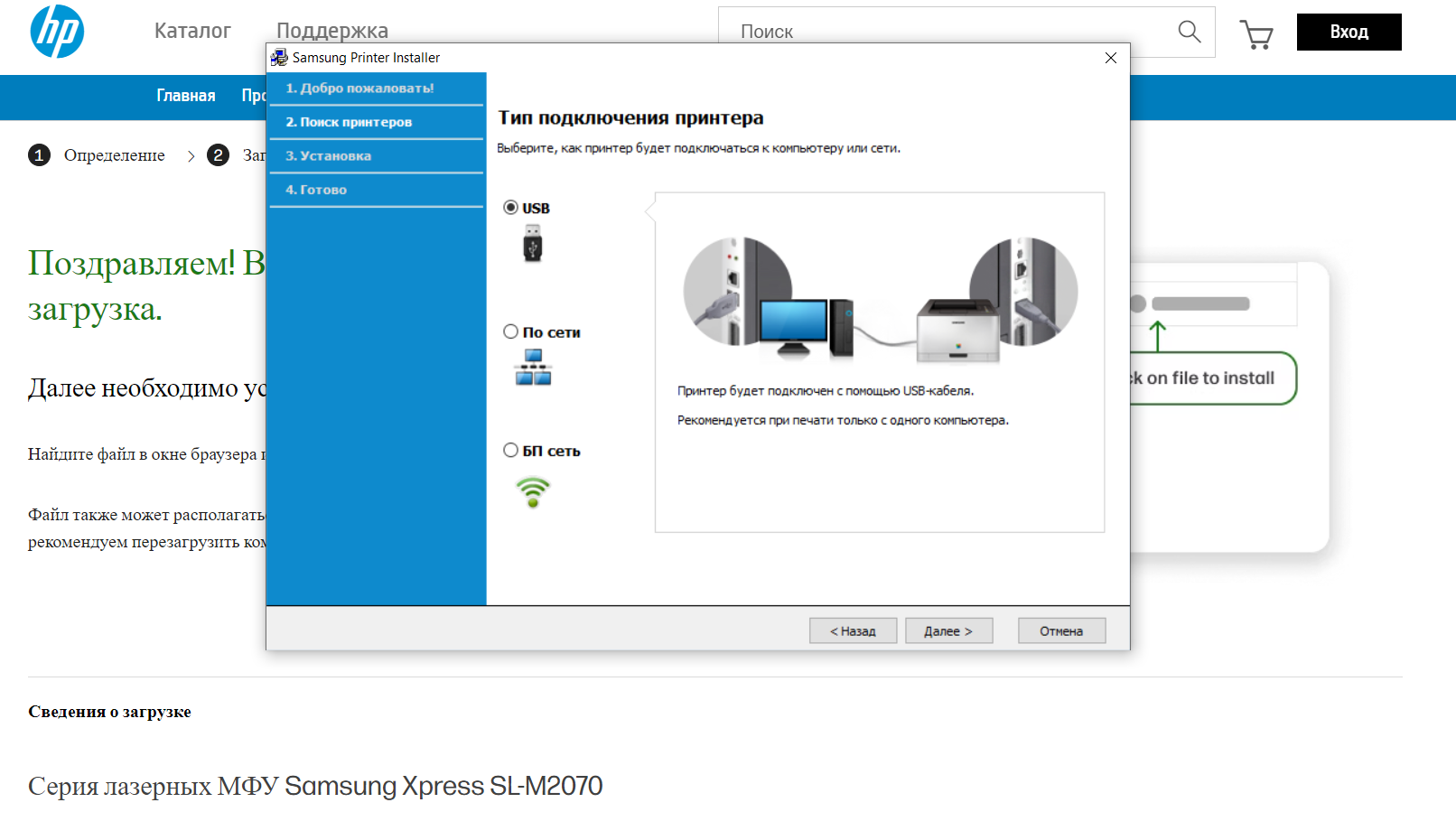The width and height of the screenshot is (1456, 840).
Task: Click the HP logo in page header
Action: [x=57, y=32]
